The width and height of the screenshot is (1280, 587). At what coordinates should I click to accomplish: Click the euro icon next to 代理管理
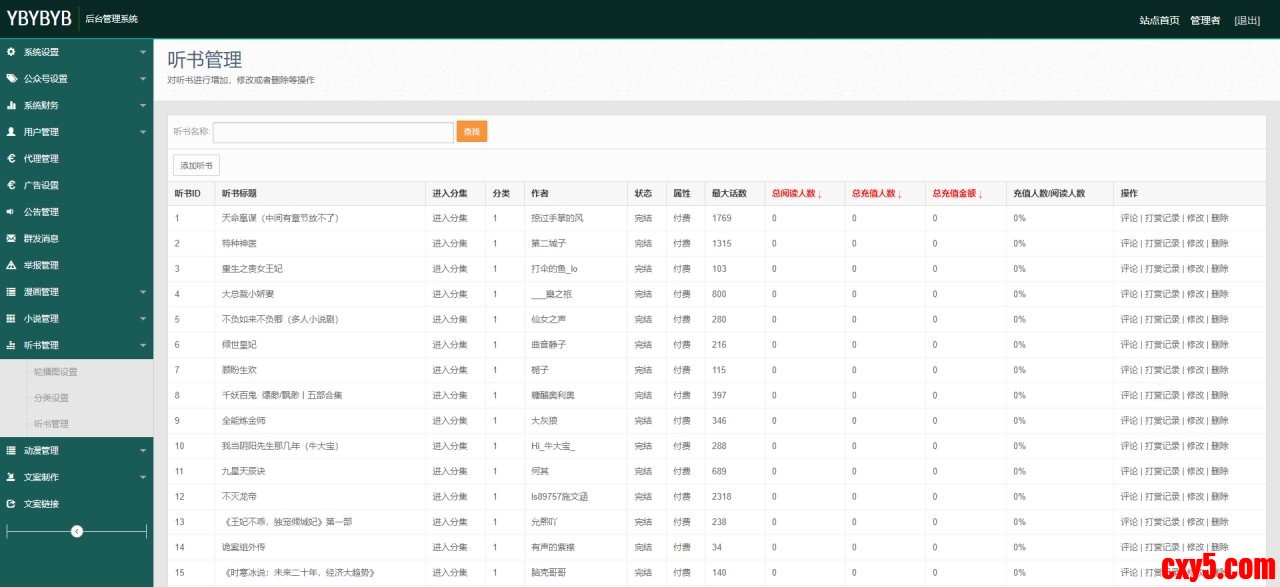(11, 159)
